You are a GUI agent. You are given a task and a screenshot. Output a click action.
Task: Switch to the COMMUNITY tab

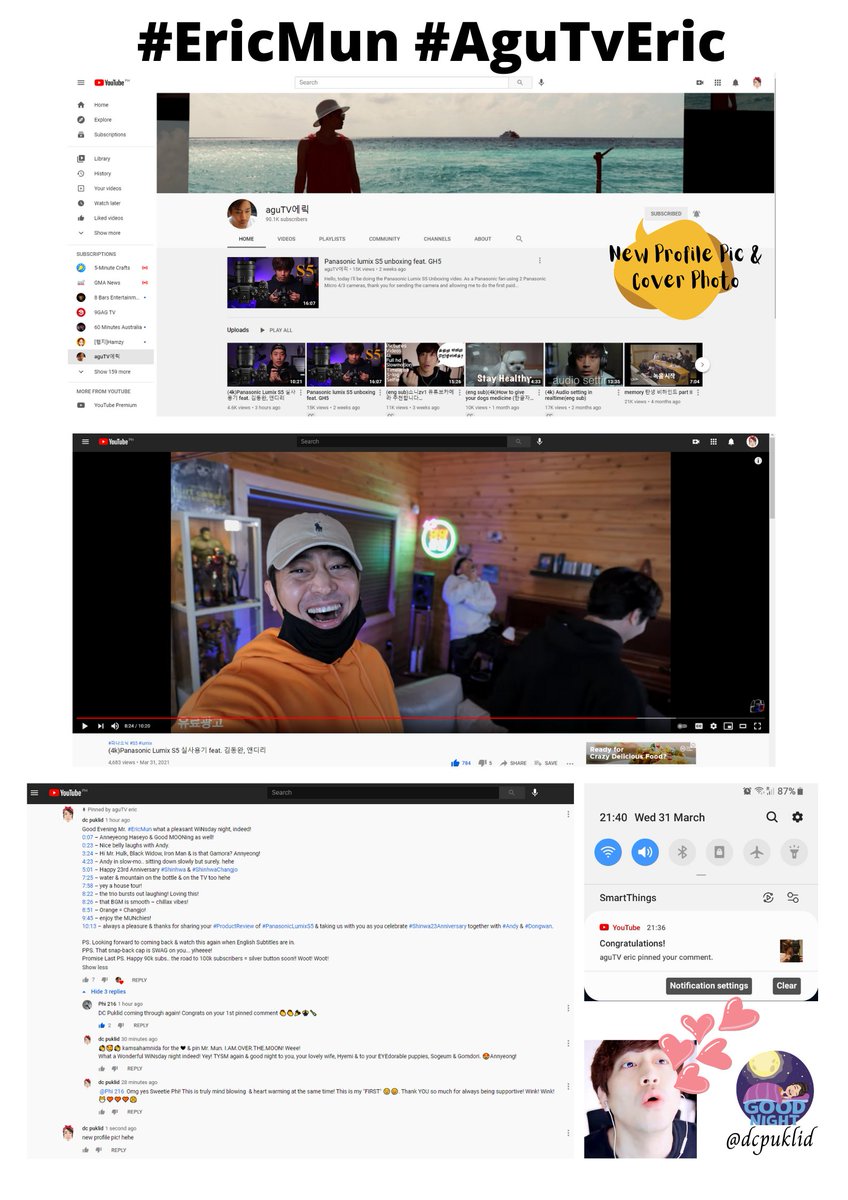click(x=384, y=239)
